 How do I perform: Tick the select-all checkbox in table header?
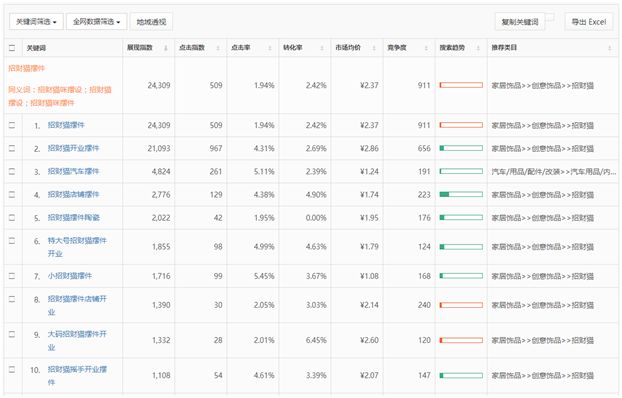point(12,48)
